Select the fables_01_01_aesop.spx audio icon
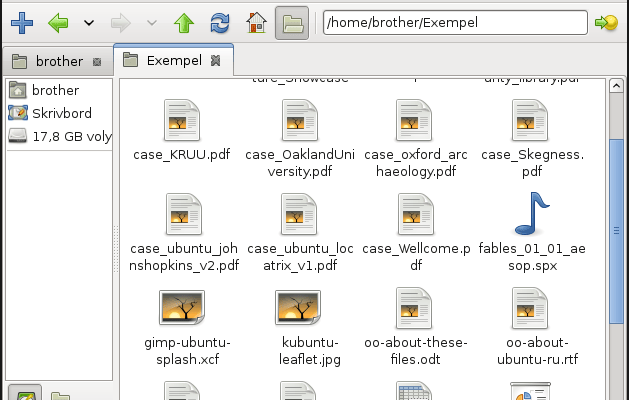The image size is (629, 400). pos(532,214)
